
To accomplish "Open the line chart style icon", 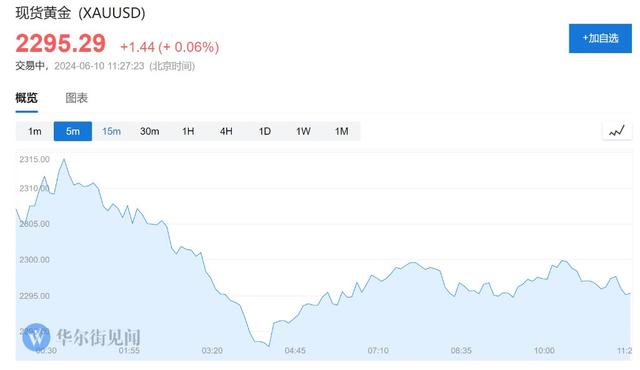I will [617, 131].
